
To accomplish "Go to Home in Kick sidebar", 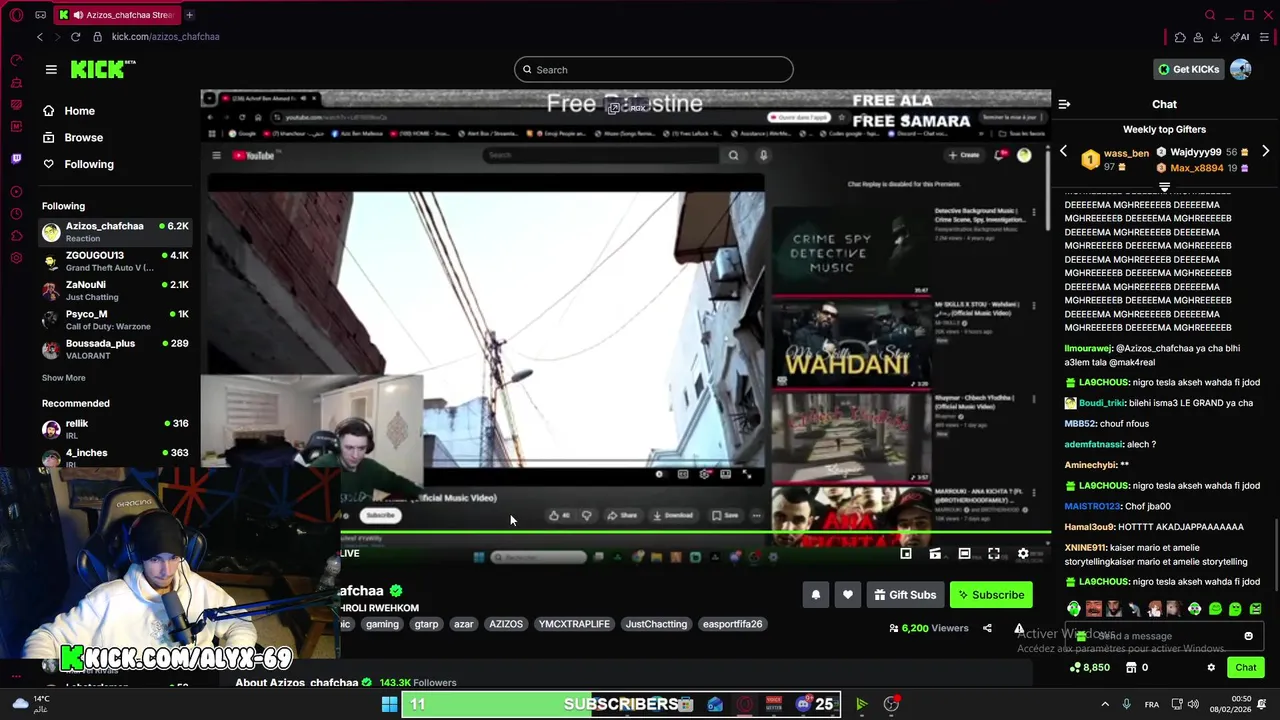I will pyautogui.click(x=69, y=111).
